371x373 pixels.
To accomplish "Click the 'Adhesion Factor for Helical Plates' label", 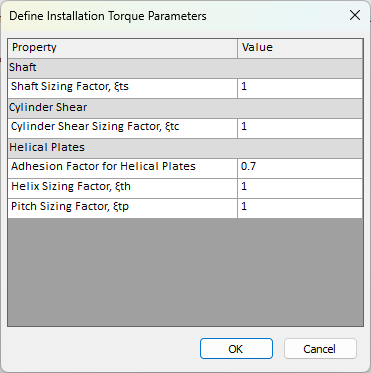I will pyautogui.click(x=103, y=166).
